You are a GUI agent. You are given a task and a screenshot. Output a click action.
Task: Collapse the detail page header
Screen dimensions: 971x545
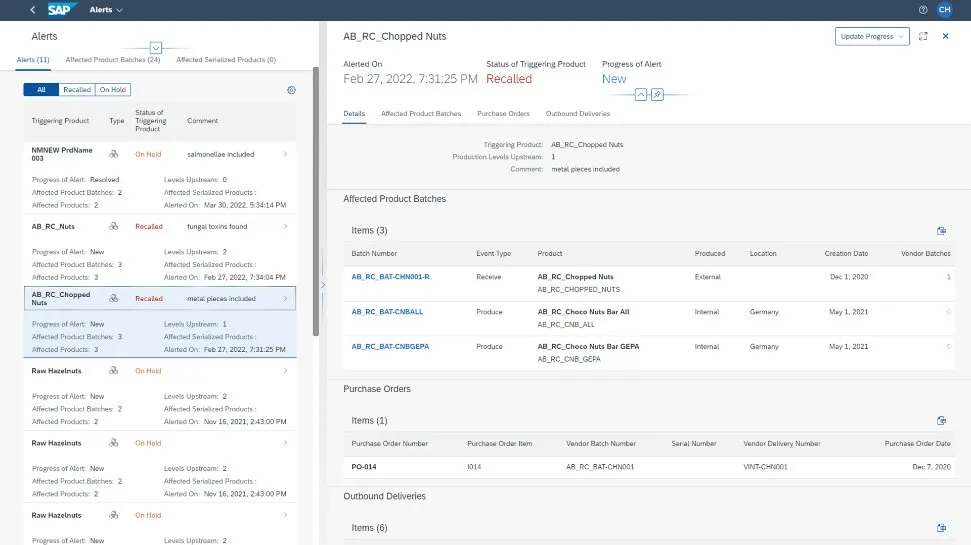[640, 94]
